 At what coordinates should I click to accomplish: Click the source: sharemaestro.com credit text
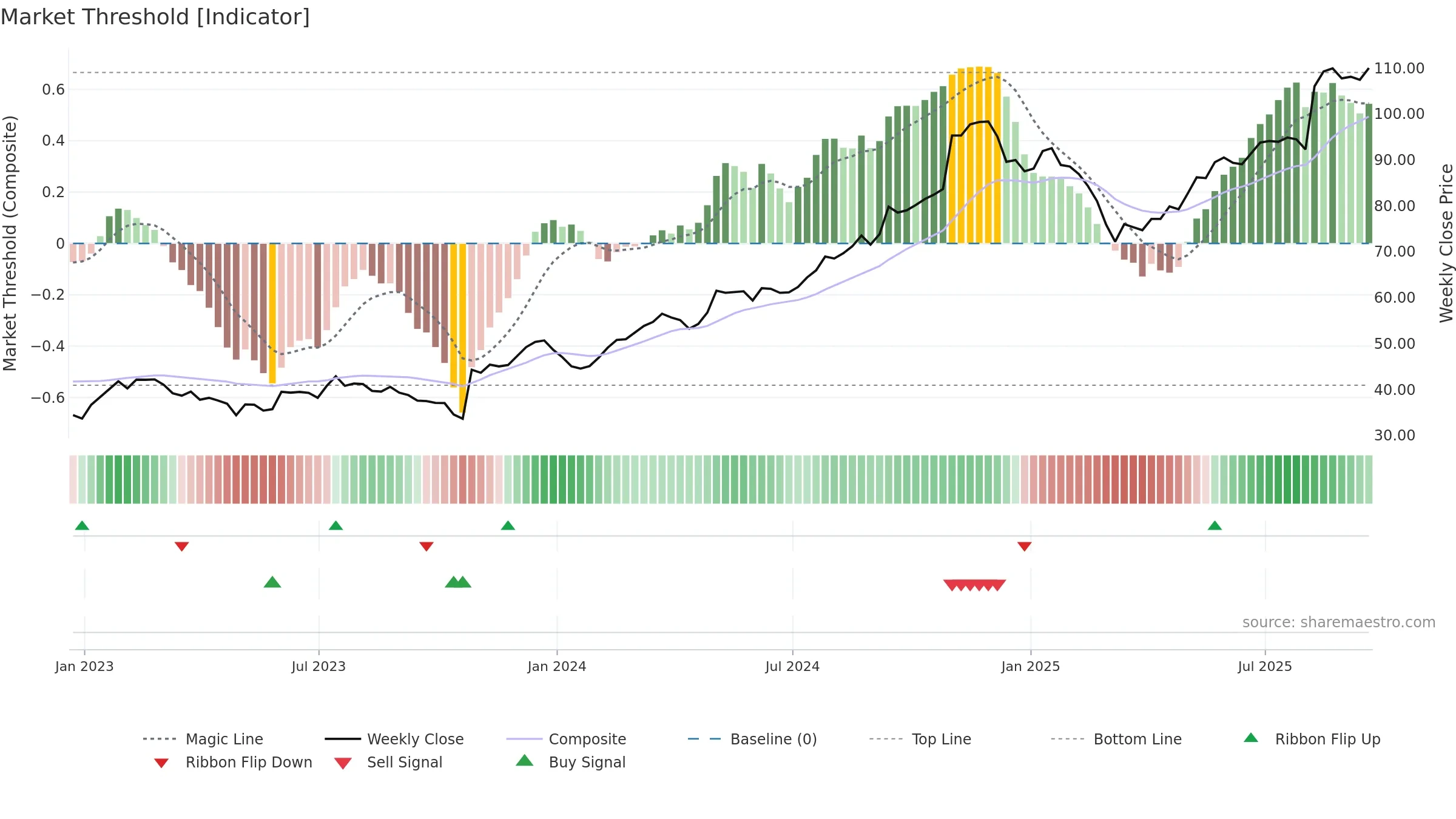[x=1339, y=622]
